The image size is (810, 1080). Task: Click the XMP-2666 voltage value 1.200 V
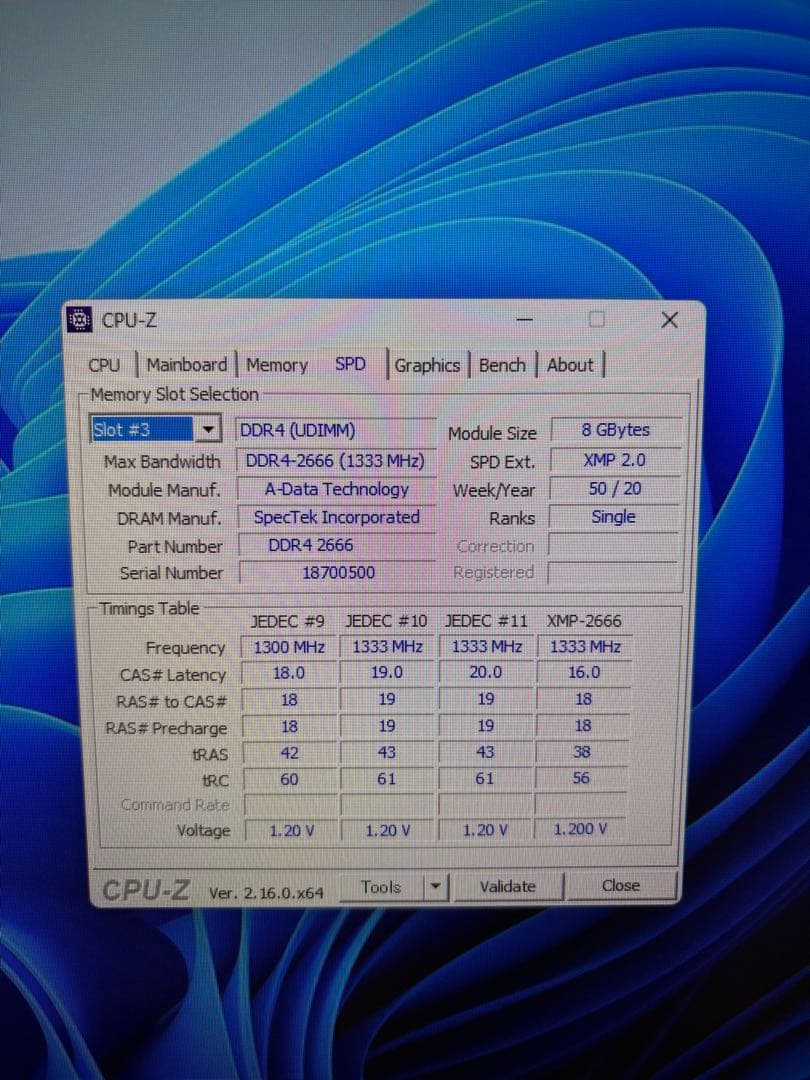click(580, 829)
